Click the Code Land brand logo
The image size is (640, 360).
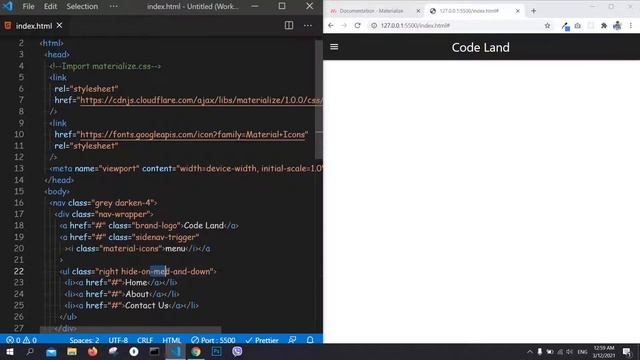(x=480, y=47)
